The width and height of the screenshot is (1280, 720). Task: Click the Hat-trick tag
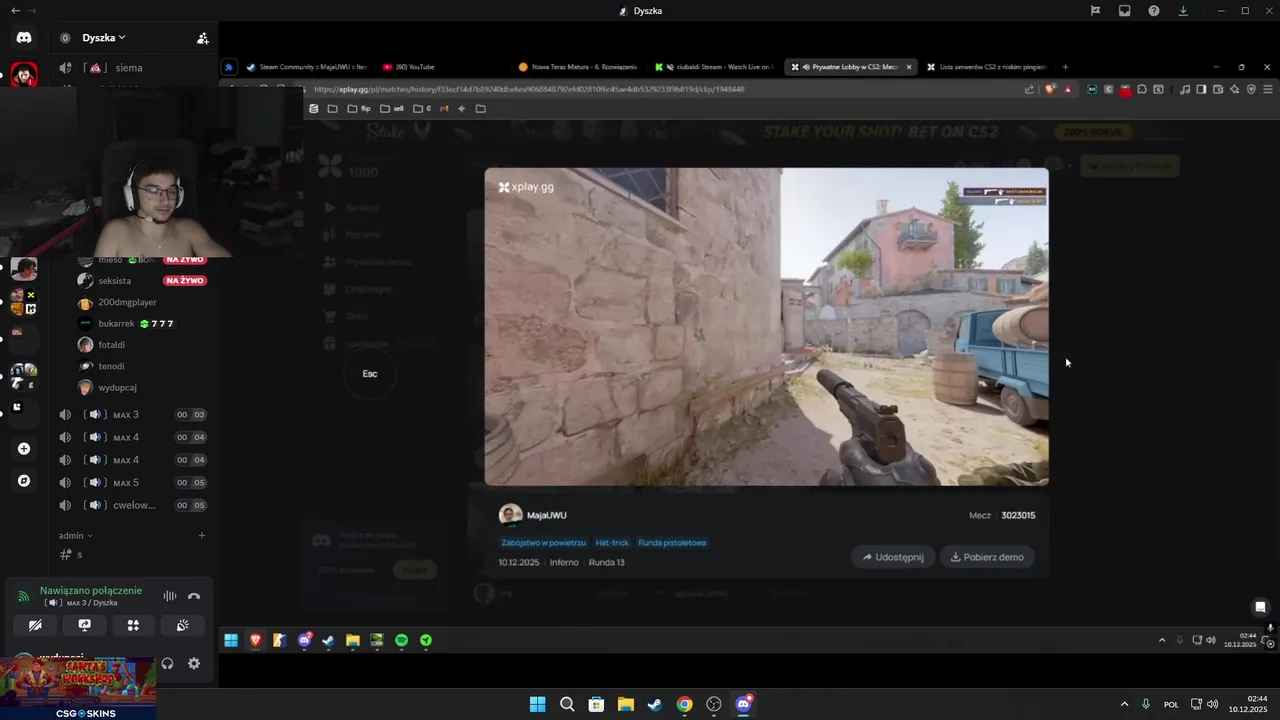click(x=612, y=543)
